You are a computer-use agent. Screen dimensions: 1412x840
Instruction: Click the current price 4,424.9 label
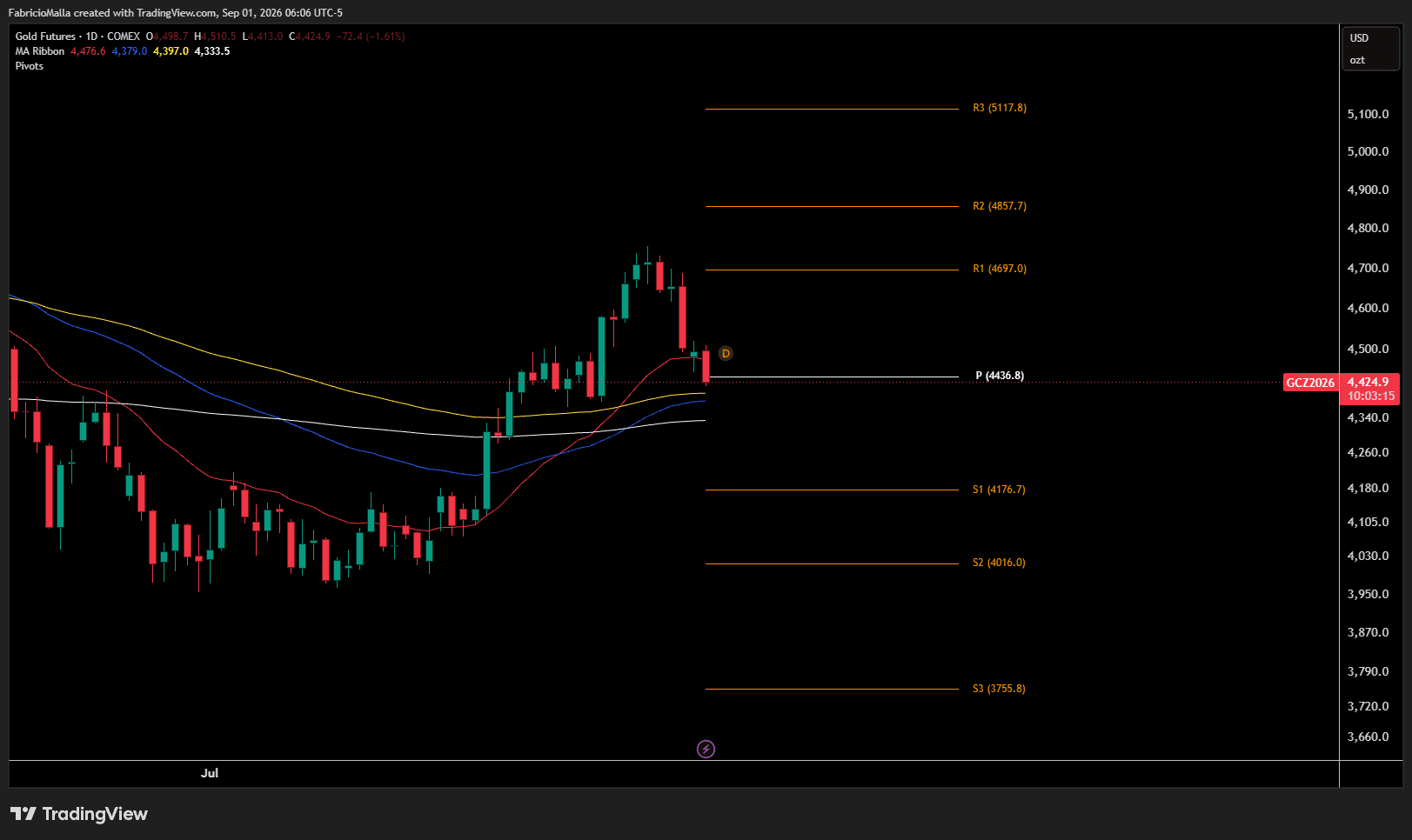click(x=1369, y=382)
